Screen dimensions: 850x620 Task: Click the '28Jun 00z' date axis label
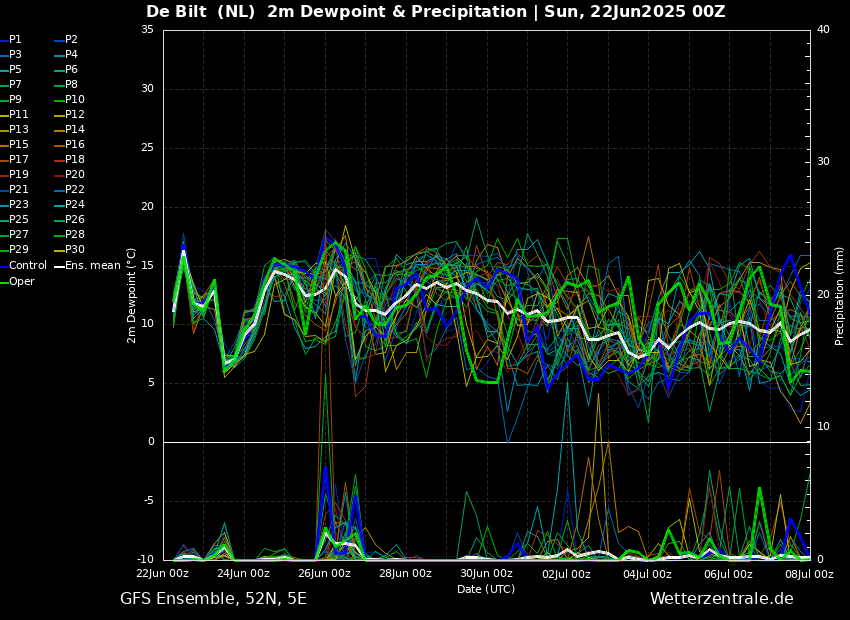pyautogui.click(x=405, y=574)
